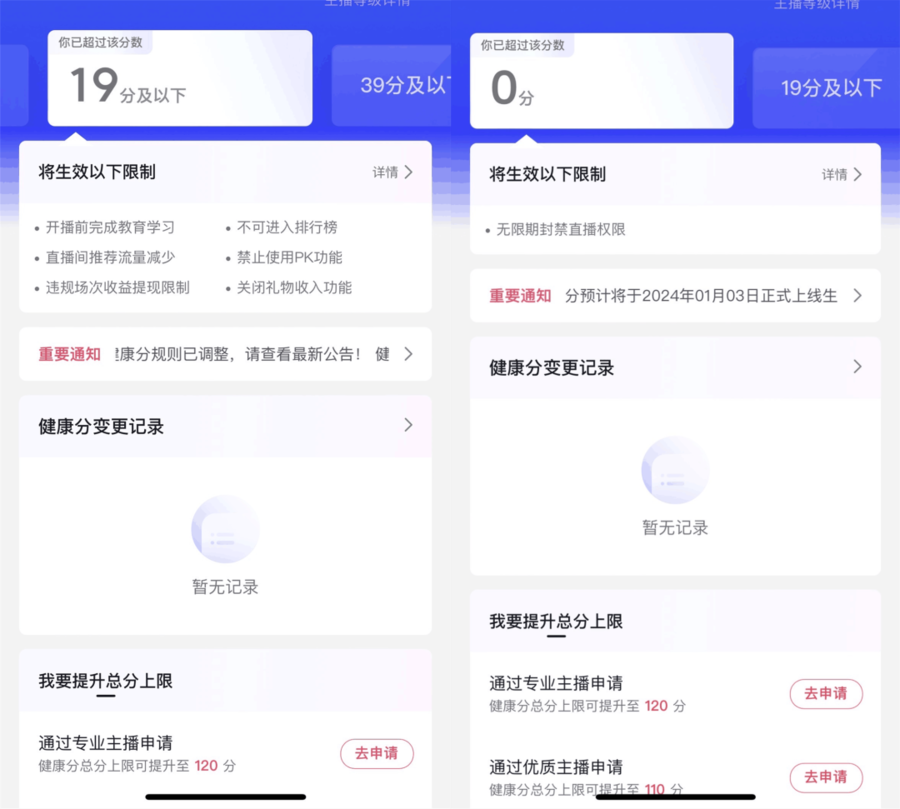Expand right 重要通知 2024年01月03日 notice arrow

(x=858, y=296)
